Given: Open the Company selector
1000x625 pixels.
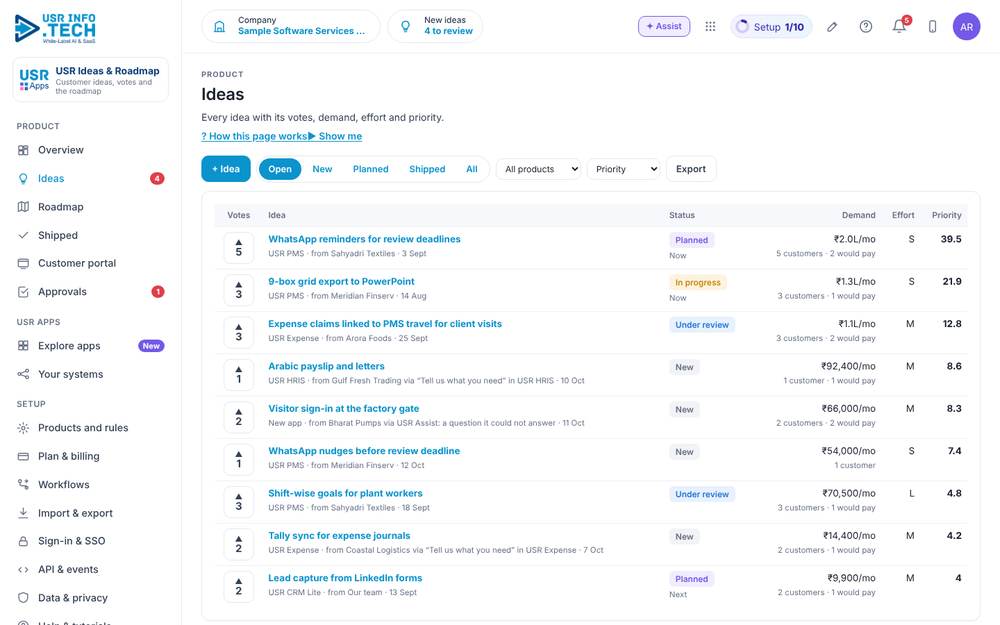Looking at the screenshot, I should click(x=291, y=26).
